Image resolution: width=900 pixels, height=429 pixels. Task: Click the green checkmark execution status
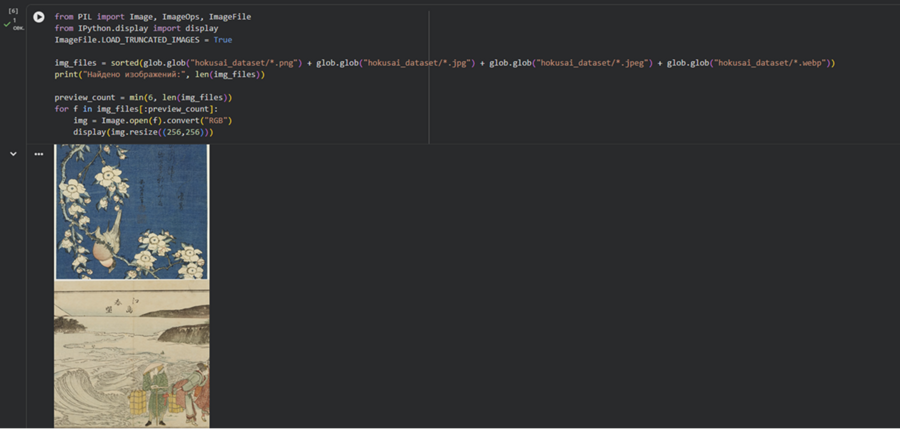click(x=7, y=24)
